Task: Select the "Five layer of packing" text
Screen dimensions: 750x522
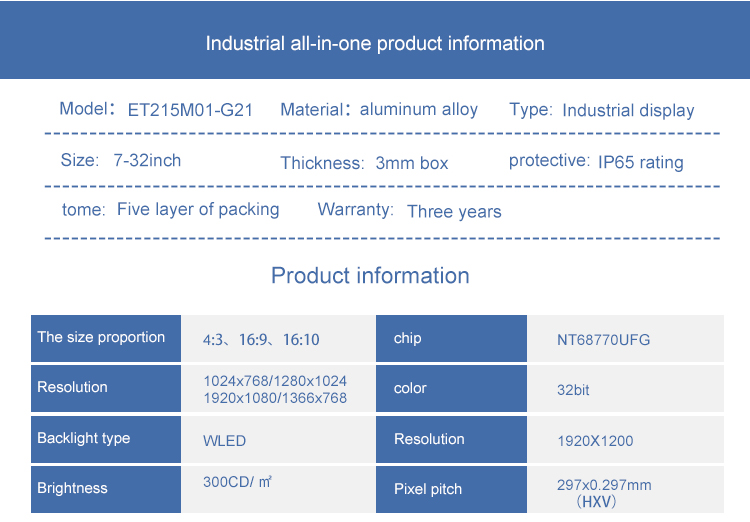Action: (x=198, y=209)
